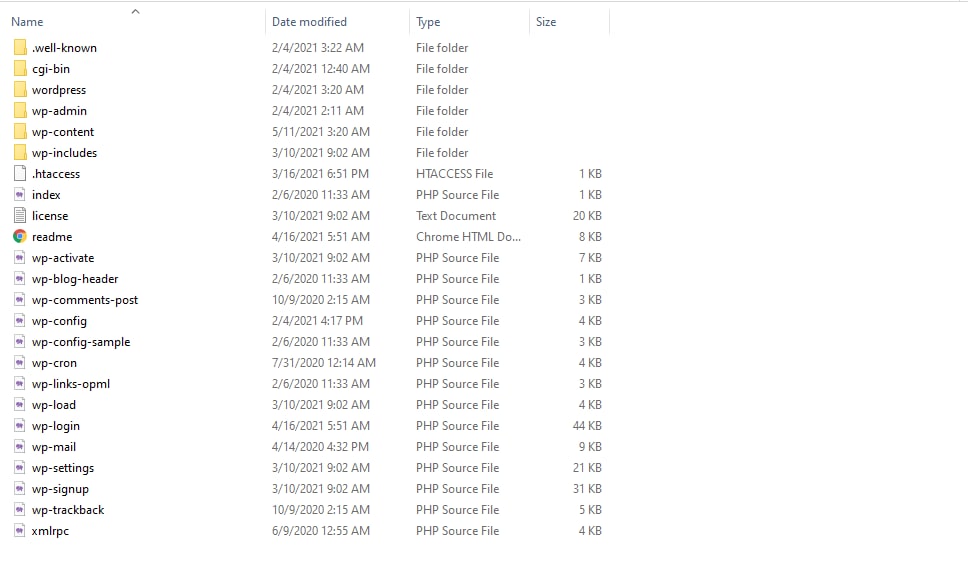
Task: Select the wordpress folder name
Action: pyautogui.click(x=59, y=90)
